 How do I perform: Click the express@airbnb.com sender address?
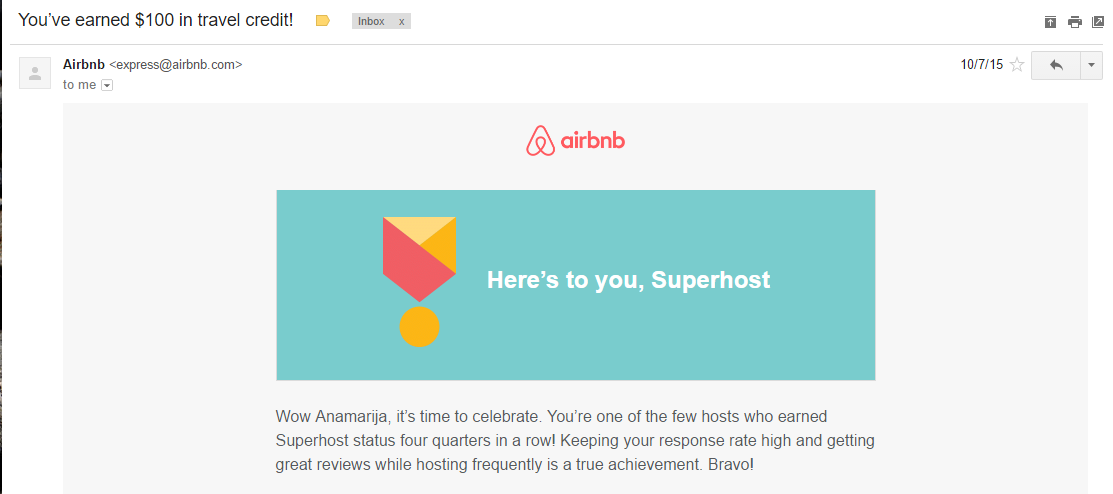coord(176,65)
